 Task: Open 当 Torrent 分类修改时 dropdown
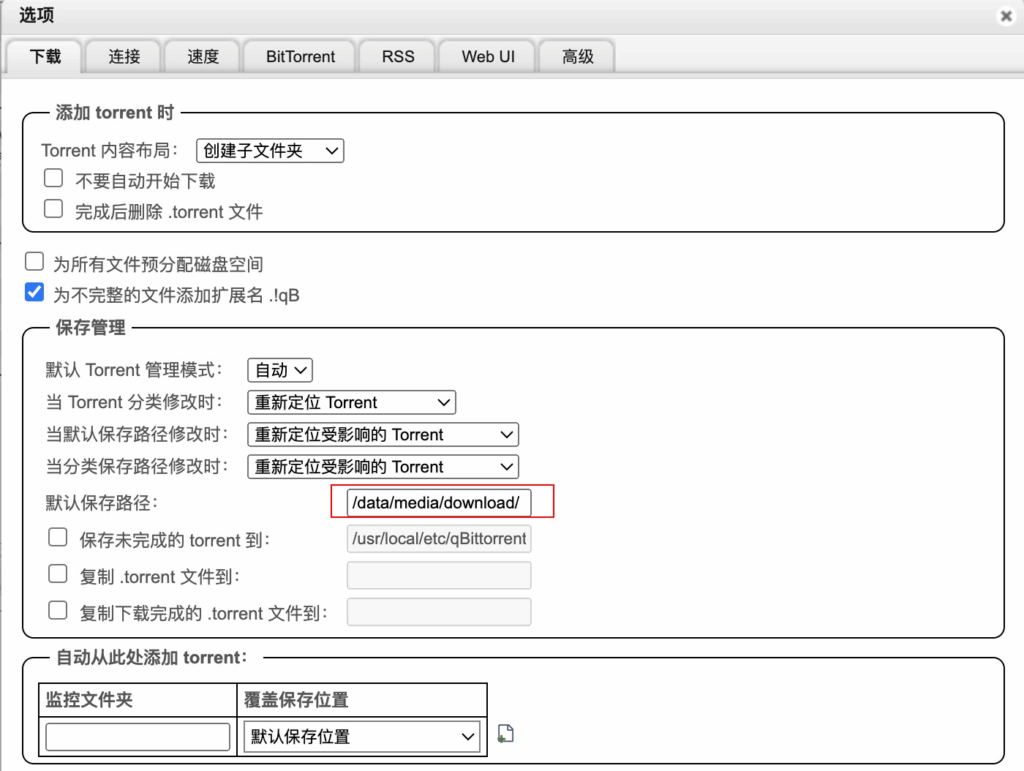pyautogui.click(x=351, y=402)
